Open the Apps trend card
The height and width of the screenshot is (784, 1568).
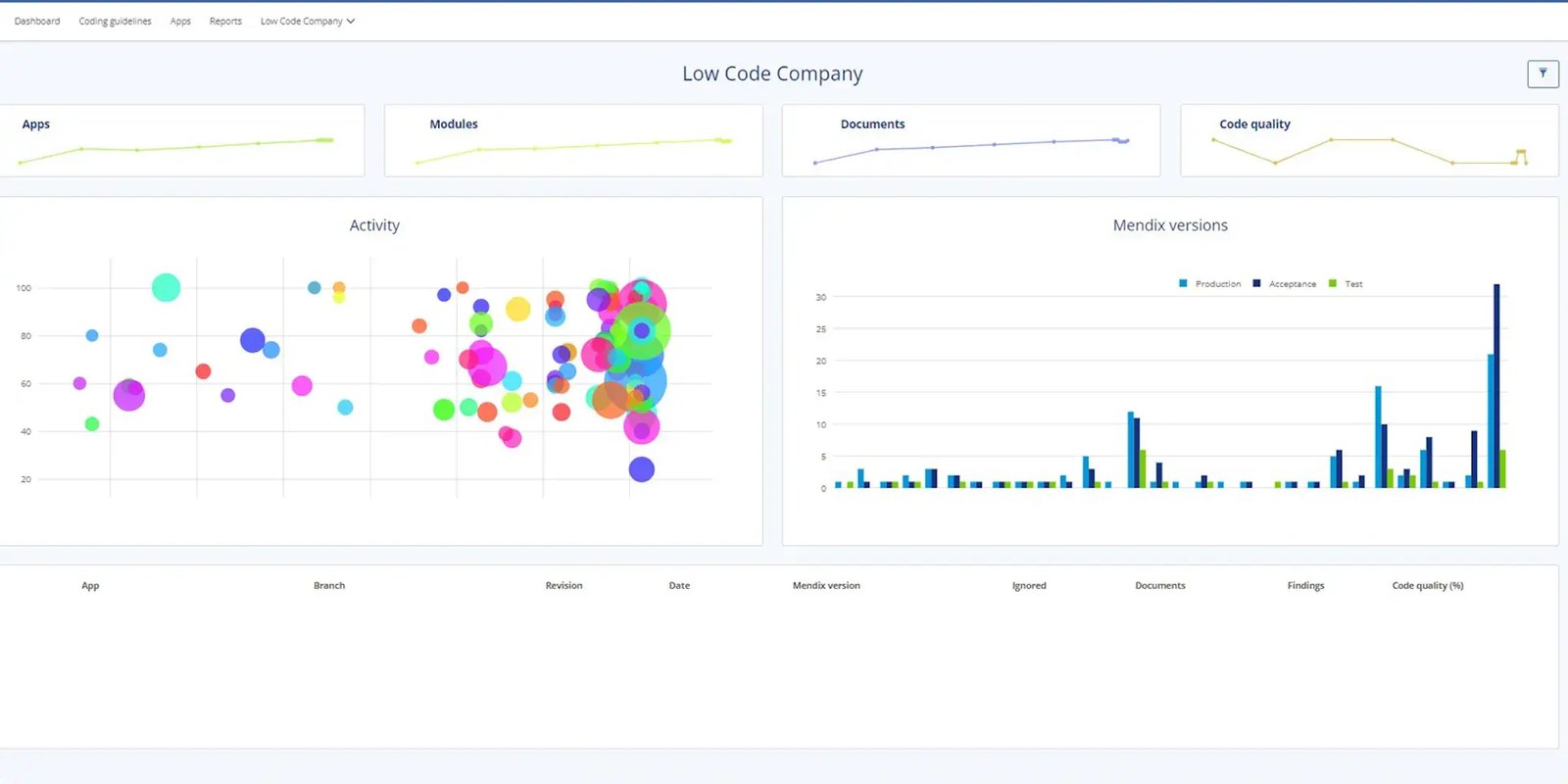(181, 140)
